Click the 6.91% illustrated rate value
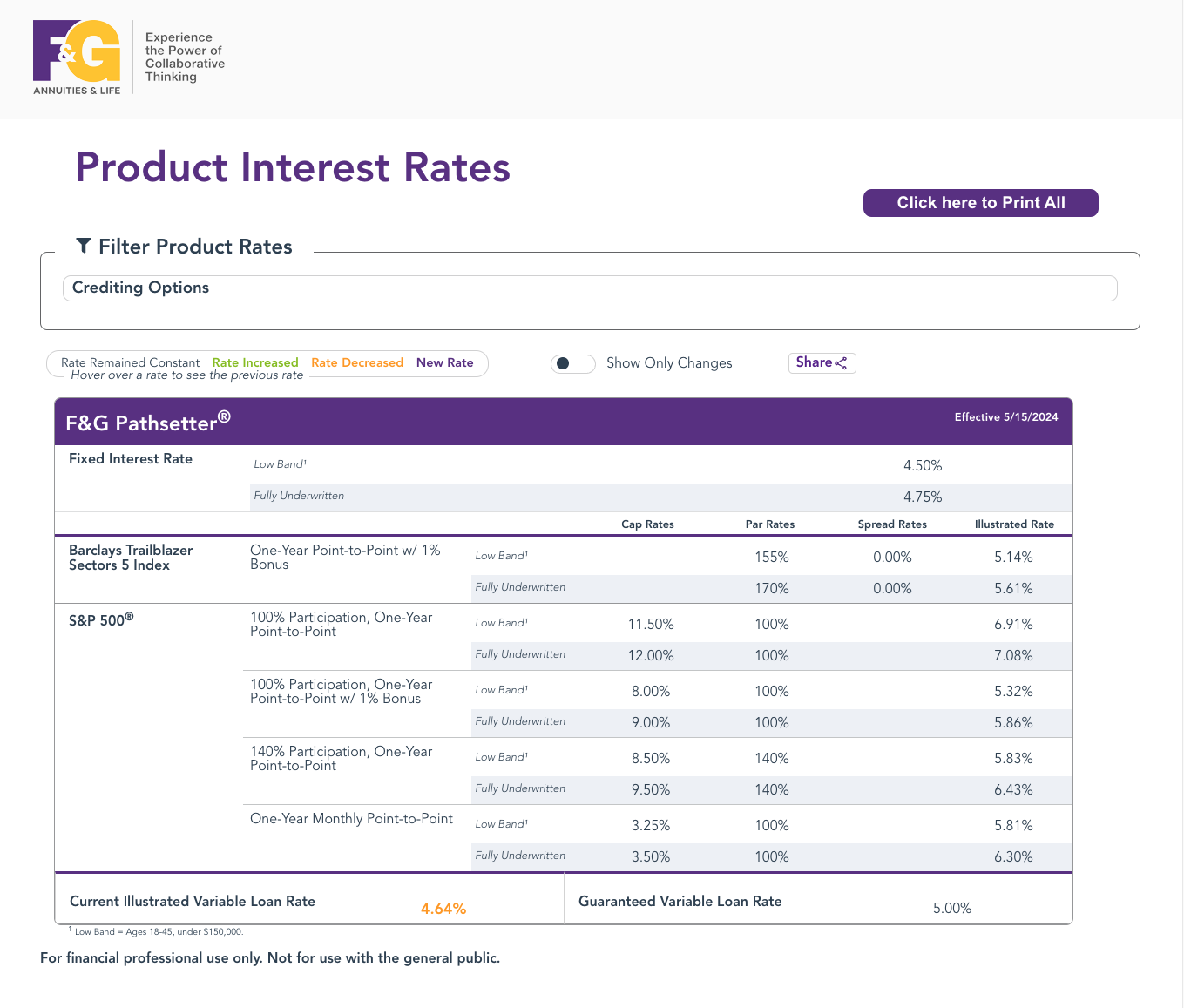 click(1013, 625)
